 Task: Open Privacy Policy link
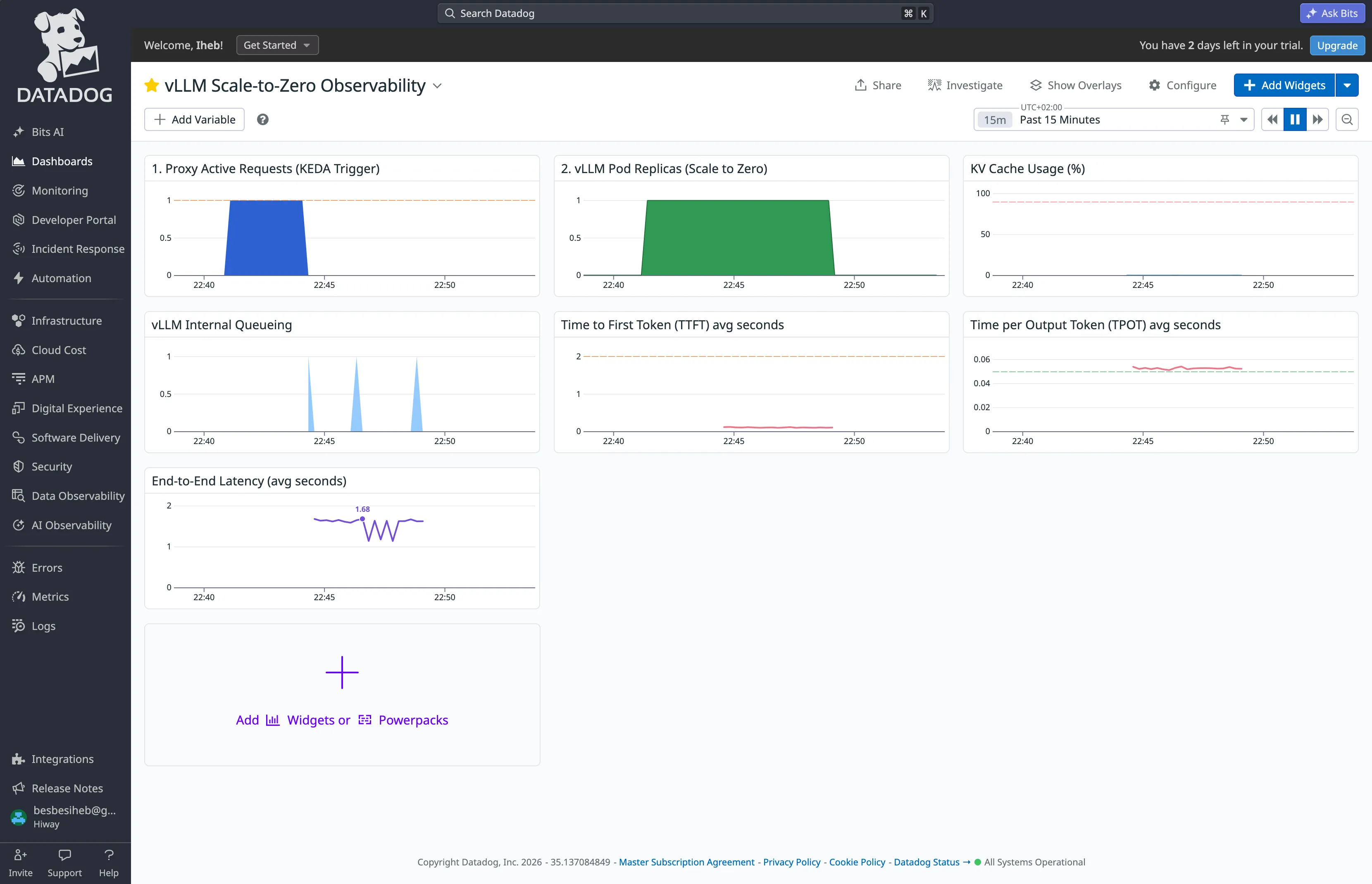pyautogui.click(x=791, y=862)
